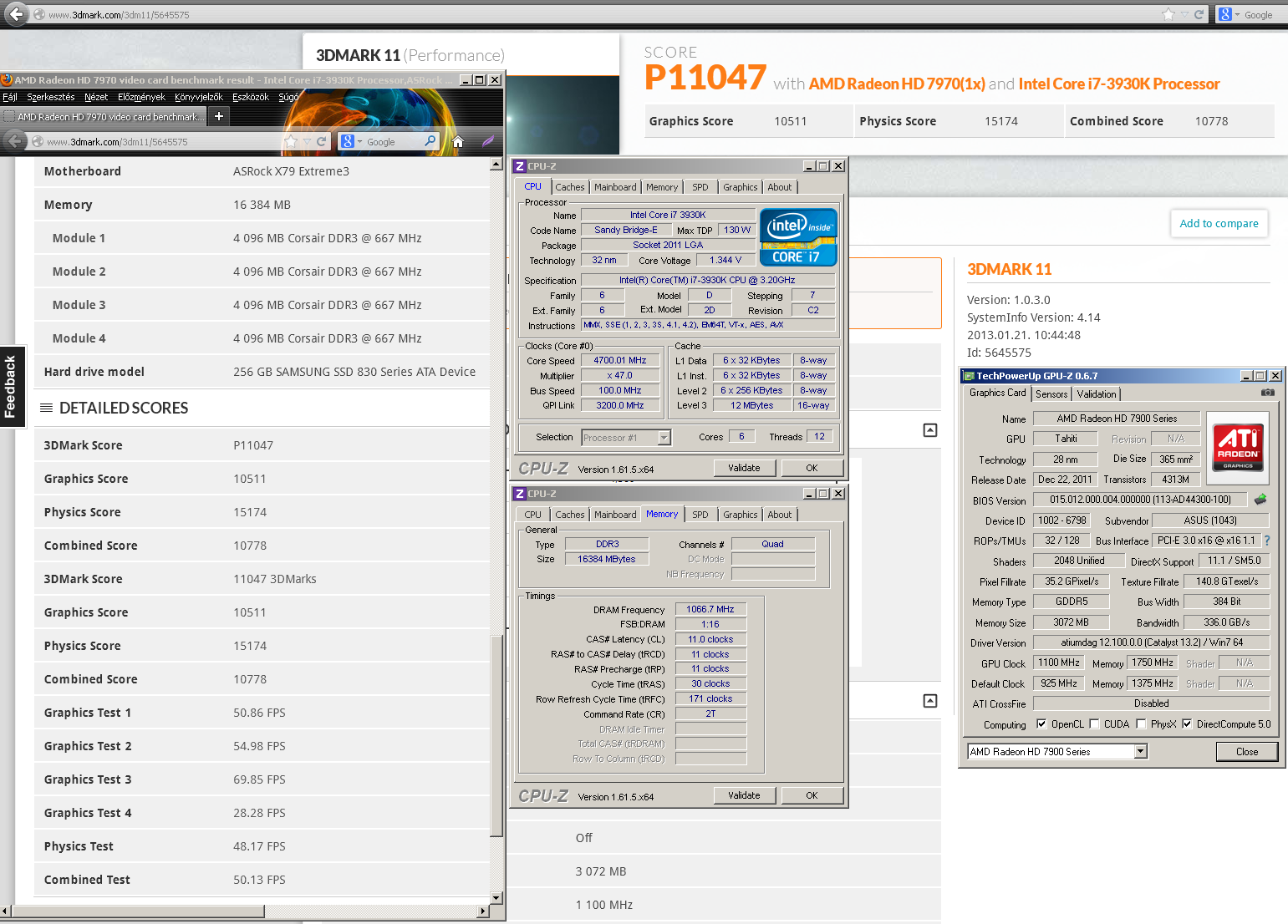Click the Detailed Scores list icon
Viewport: 1288px width, 924px height.
coord(46,408)
